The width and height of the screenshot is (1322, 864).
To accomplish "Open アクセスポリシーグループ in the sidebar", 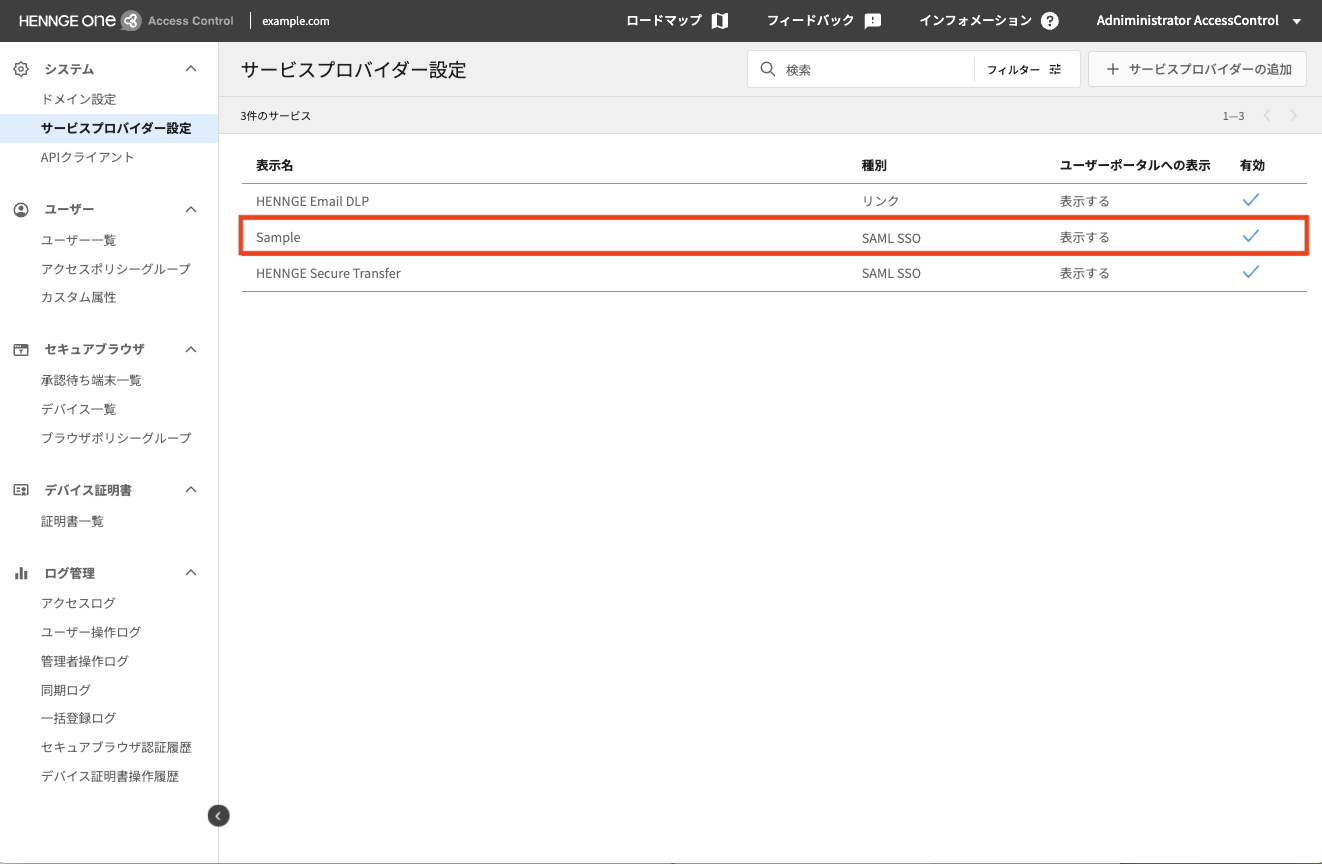I will point(116,269).
